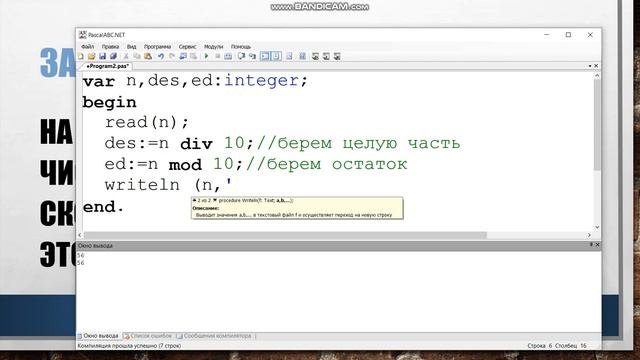Click the horizontal editor scrollbar thumb
Image resolution: width=640 pixels, height=360 pixels.
click(x=285, y=235)
